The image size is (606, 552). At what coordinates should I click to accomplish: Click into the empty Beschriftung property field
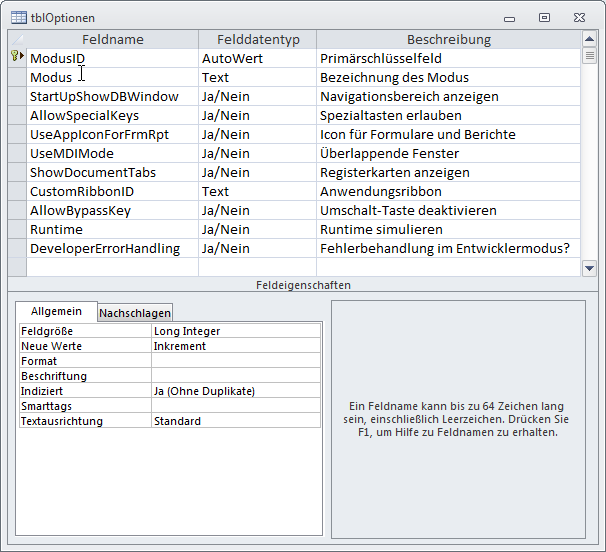[236, 376]
